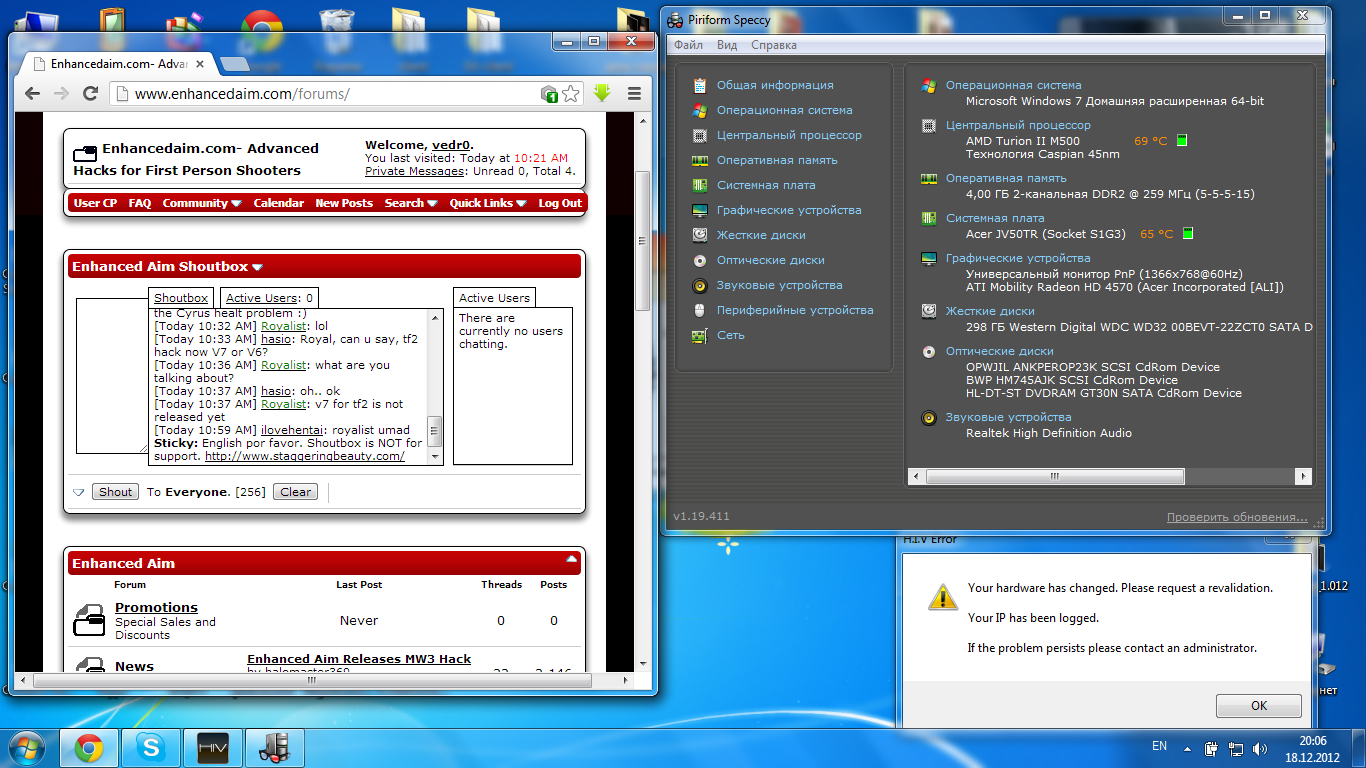The width and height of the screenshot is (1366, 768).
Task: Open the Chrome hamburger menu
Action: pyautogui.click(x=634, y=93)
